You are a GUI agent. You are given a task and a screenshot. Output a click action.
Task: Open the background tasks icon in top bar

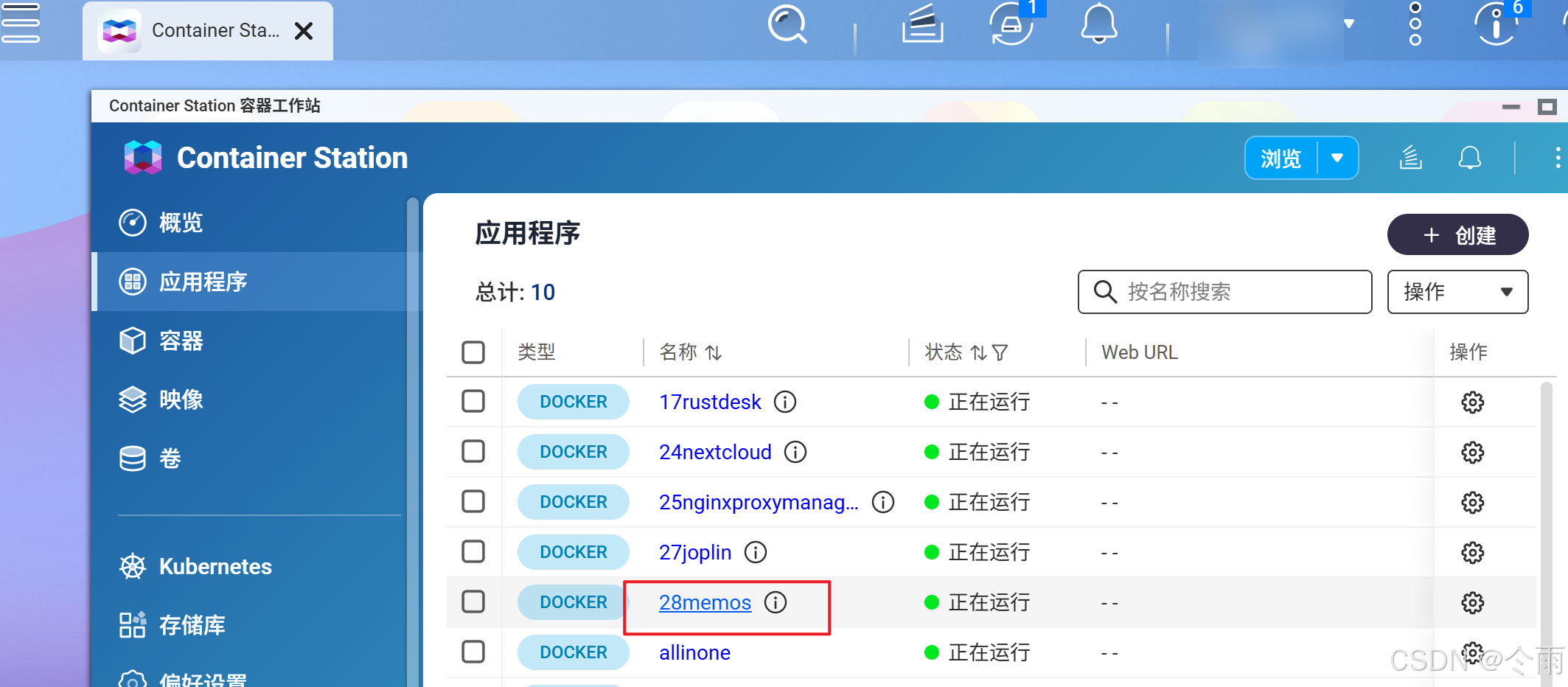click(x=922, y=24)
